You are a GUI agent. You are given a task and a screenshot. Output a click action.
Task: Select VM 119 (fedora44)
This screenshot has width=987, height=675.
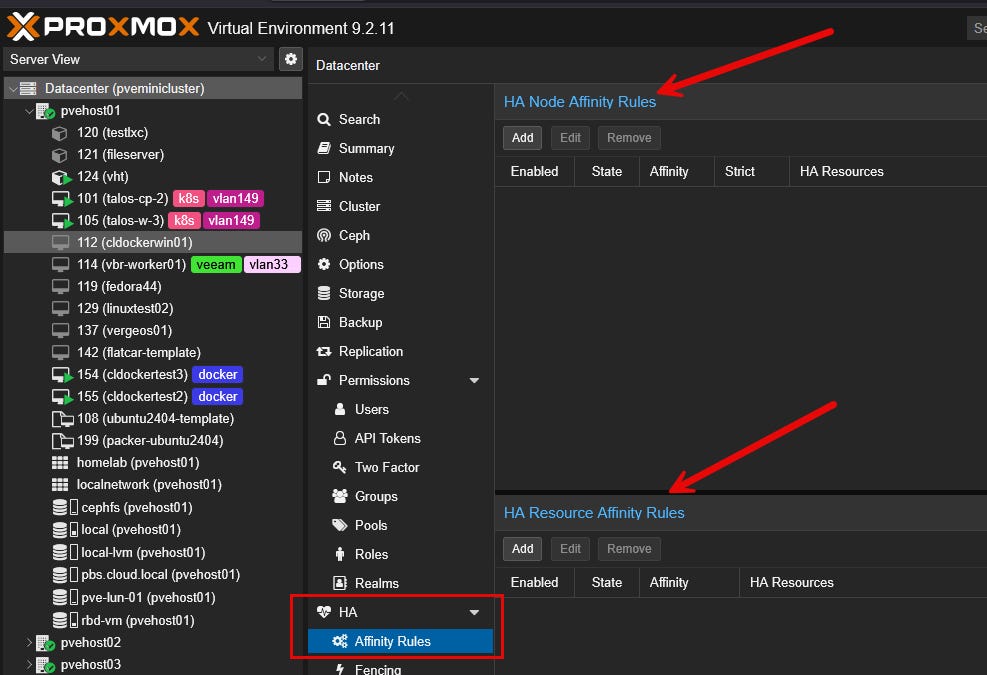tap(153, 286)
